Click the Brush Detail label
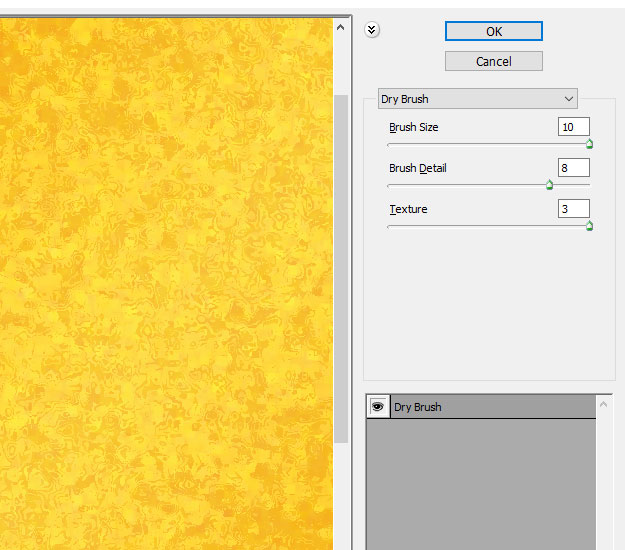Screen dimensions: 625x550 pyautogui.click(x=417, y=169)
